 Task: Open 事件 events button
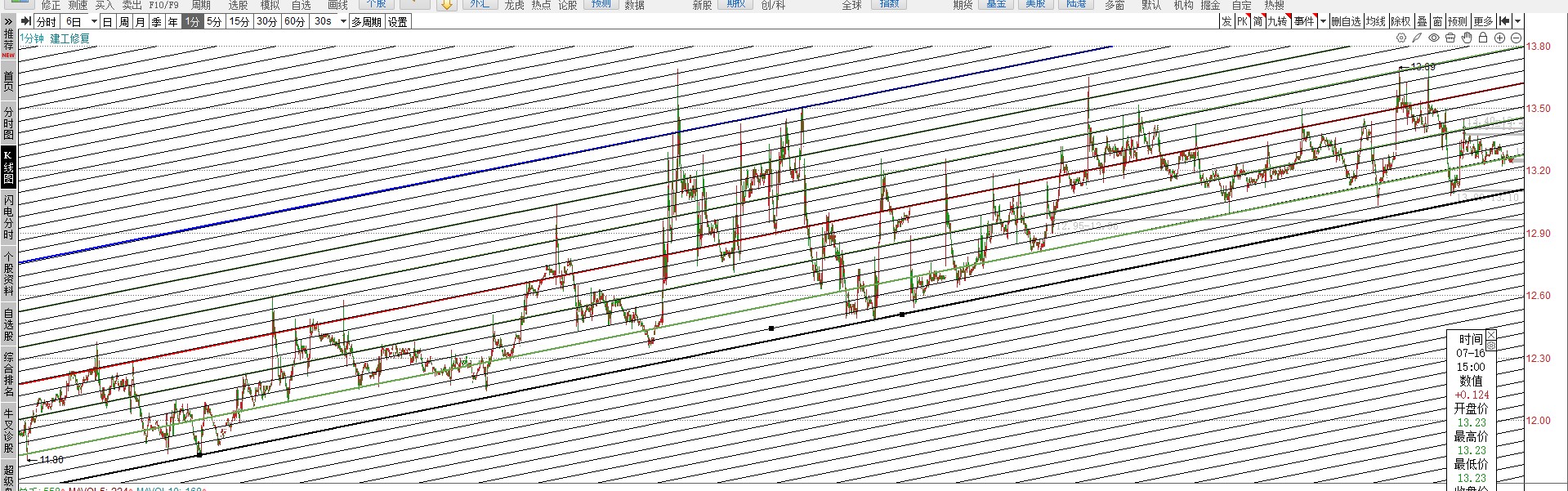pyautogui.click(x=1305, y=21)
